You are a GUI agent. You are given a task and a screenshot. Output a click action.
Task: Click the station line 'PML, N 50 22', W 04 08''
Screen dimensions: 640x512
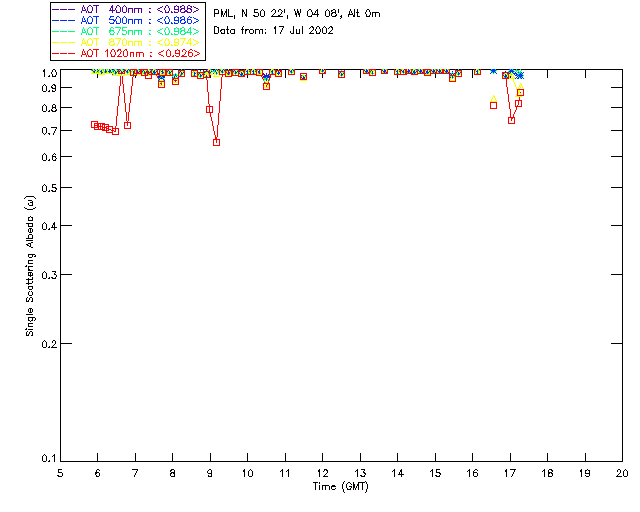click(278, 14)
